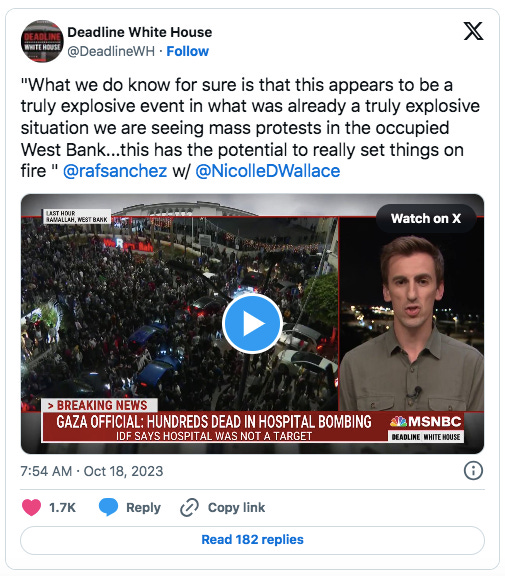This screenshot has height=576, width=505.
Task: Click the 1.7K likes count
Action: (x=62, y=508)
